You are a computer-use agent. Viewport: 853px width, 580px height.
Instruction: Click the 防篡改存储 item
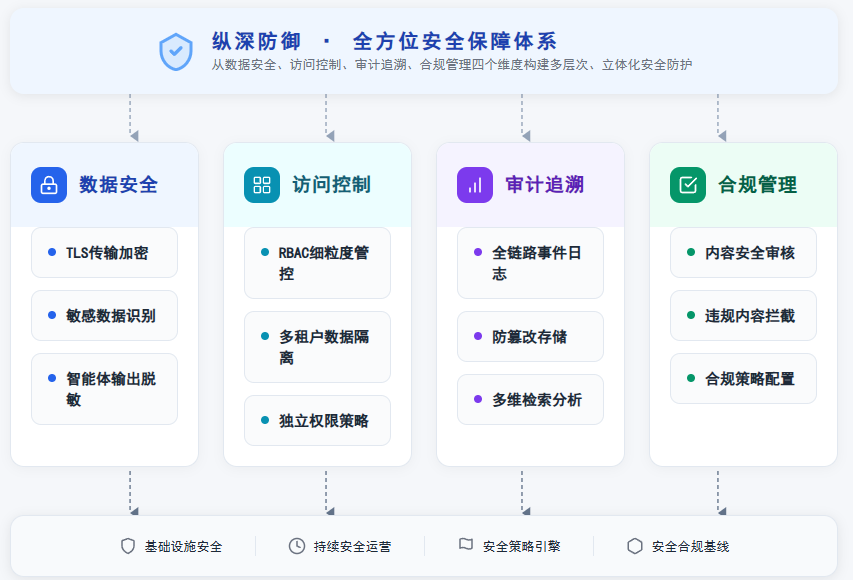pos(530,337)
